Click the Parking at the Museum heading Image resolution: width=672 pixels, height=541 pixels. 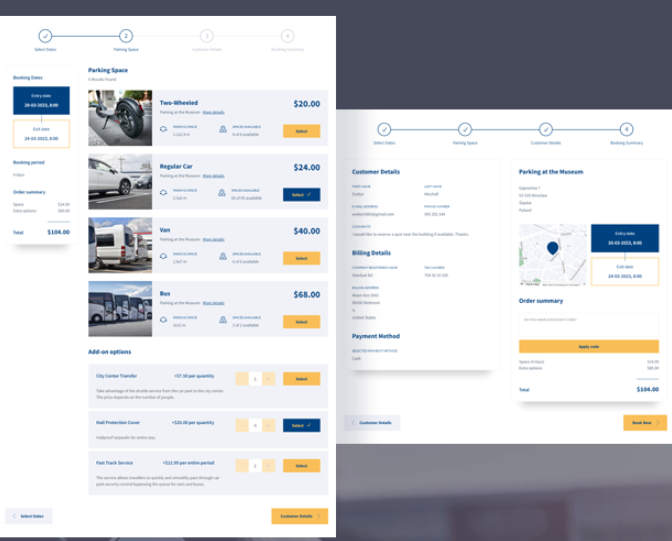click(551, 172)
